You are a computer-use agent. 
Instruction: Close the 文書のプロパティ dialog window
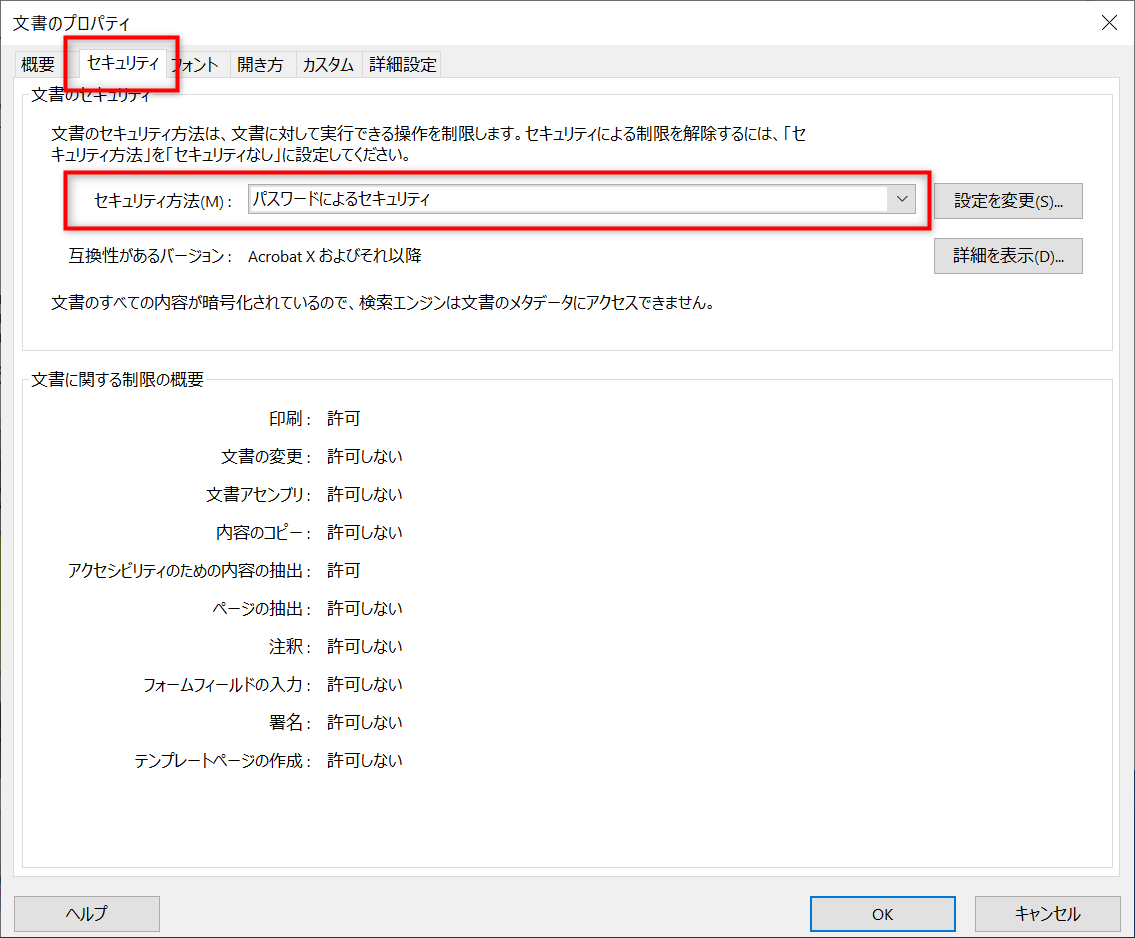1109,22
